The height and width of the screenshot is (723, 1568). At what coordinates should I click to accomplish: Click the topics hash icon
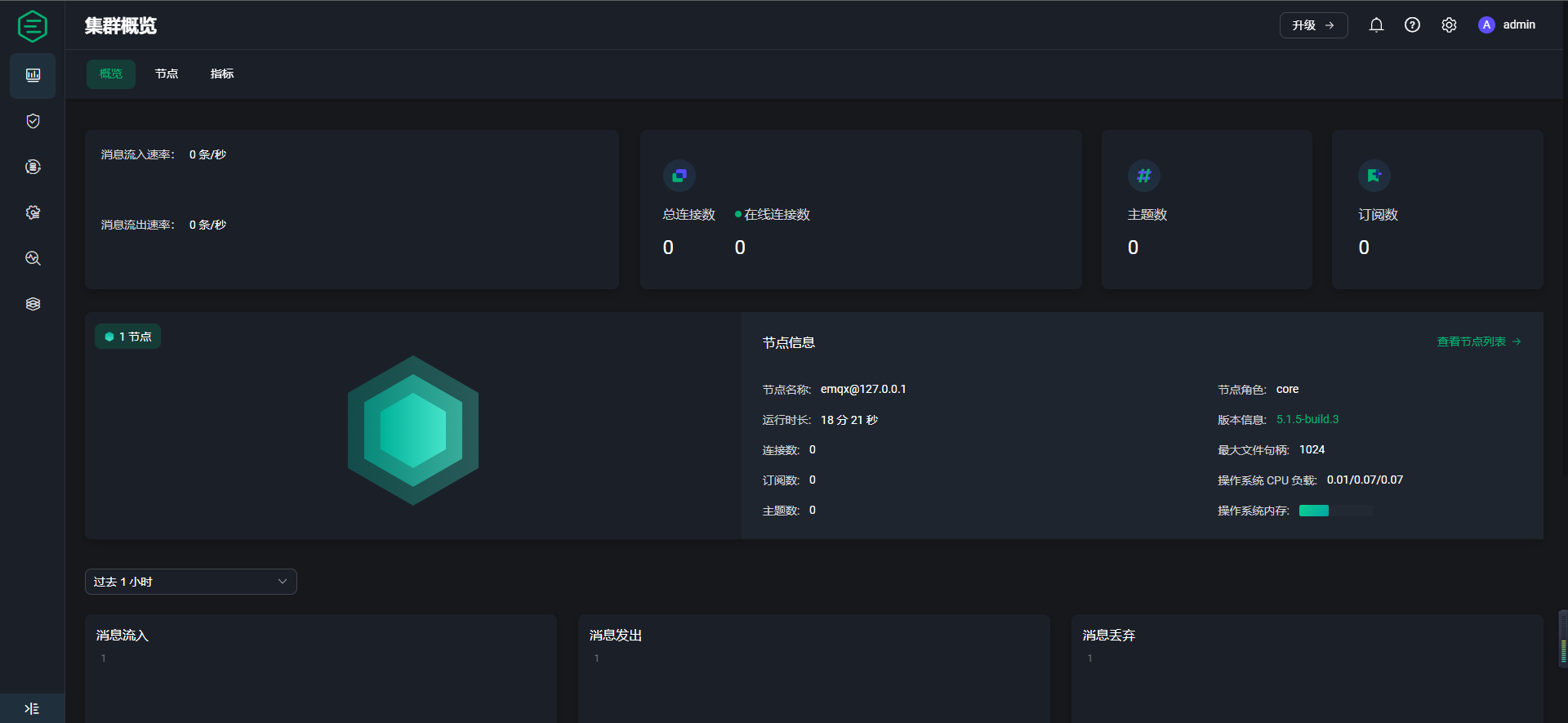[x=1144, y=176]
